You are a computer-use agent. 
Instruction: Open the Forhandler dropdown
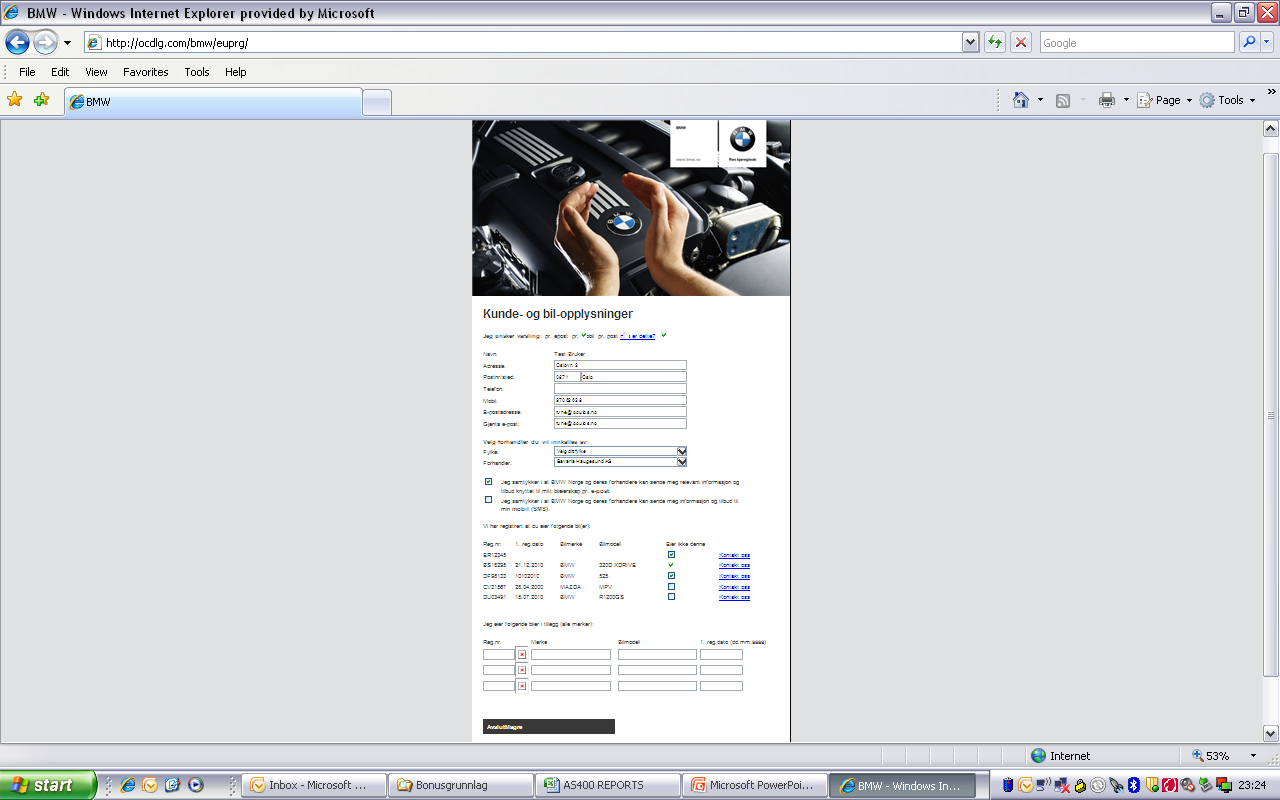click(620, 462)
